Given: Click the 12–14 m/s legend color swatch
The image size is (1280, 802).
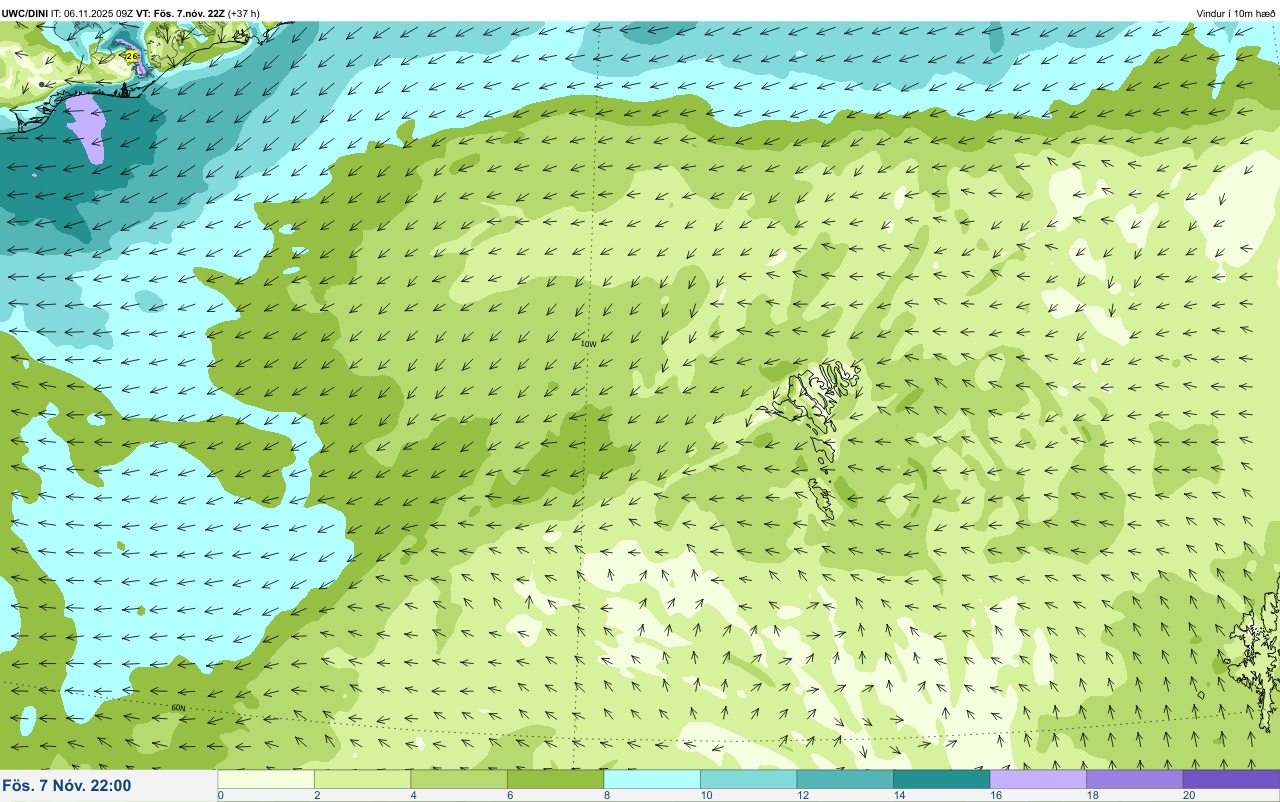Looking at the screenshot, I should [845, 779].
